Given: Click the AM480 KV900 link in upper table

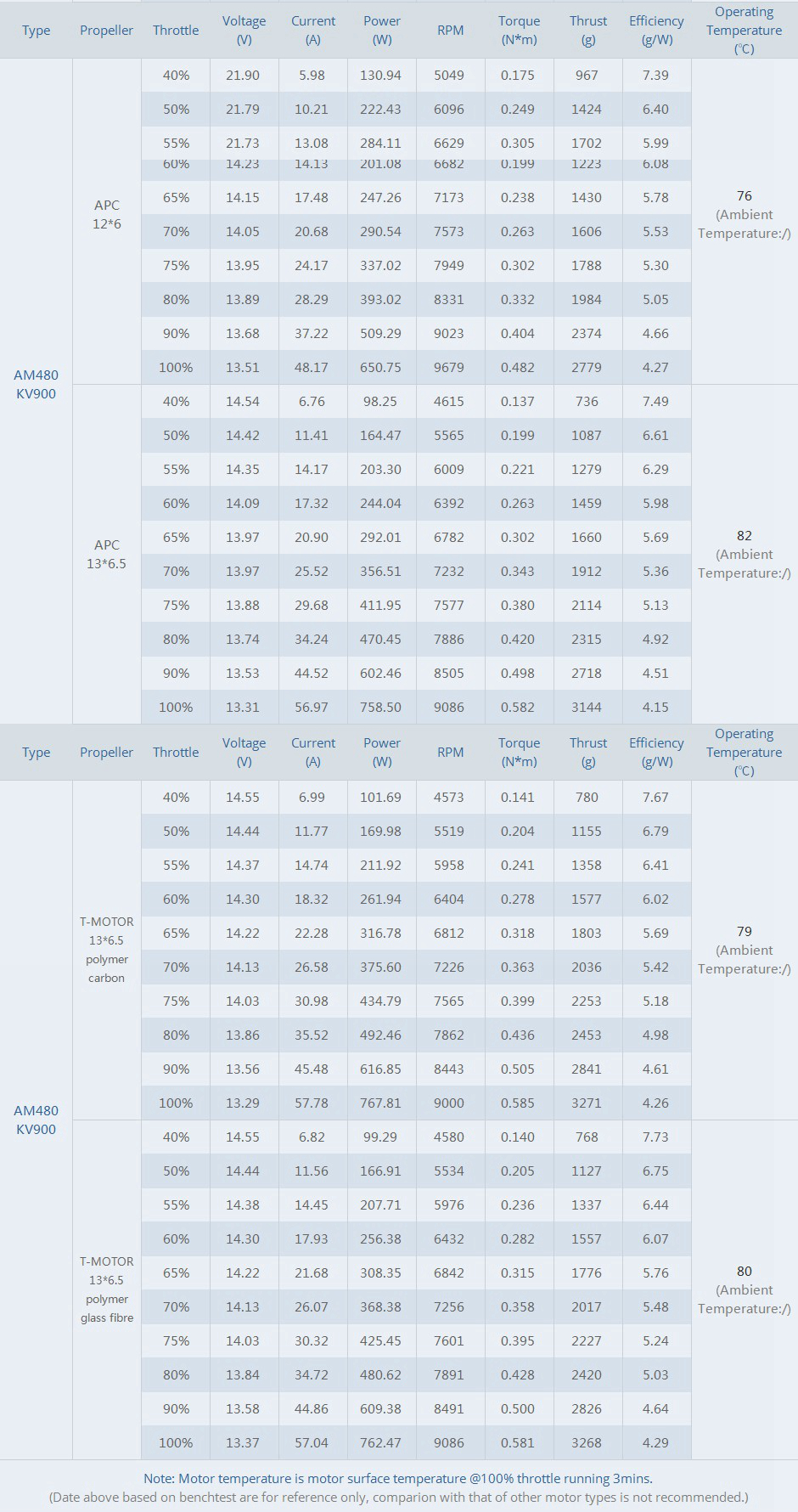Looking at the screenshot, I should (x=36, y=384).
